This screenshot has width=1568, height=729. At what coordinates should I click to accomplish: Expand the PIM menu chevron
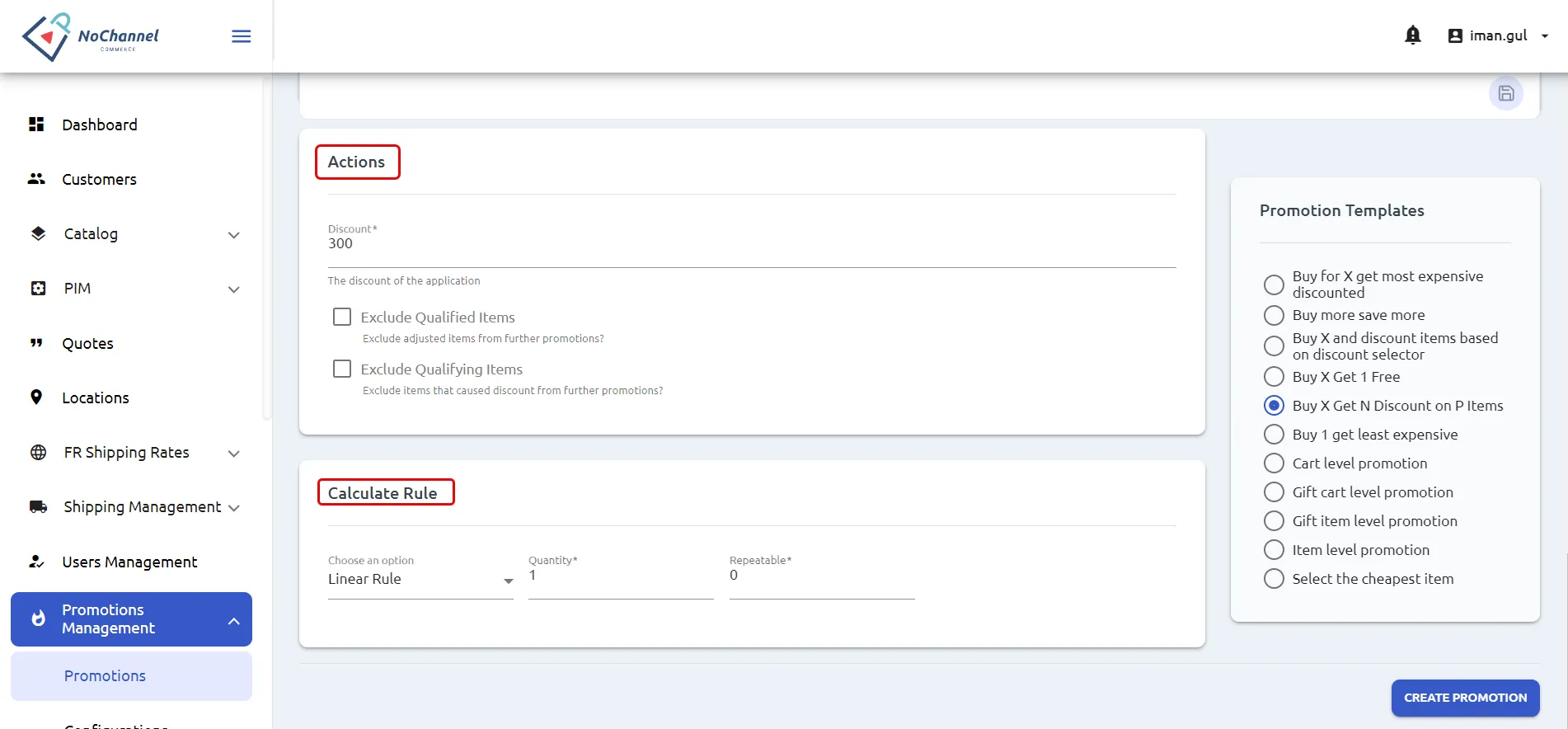(234, 289)
